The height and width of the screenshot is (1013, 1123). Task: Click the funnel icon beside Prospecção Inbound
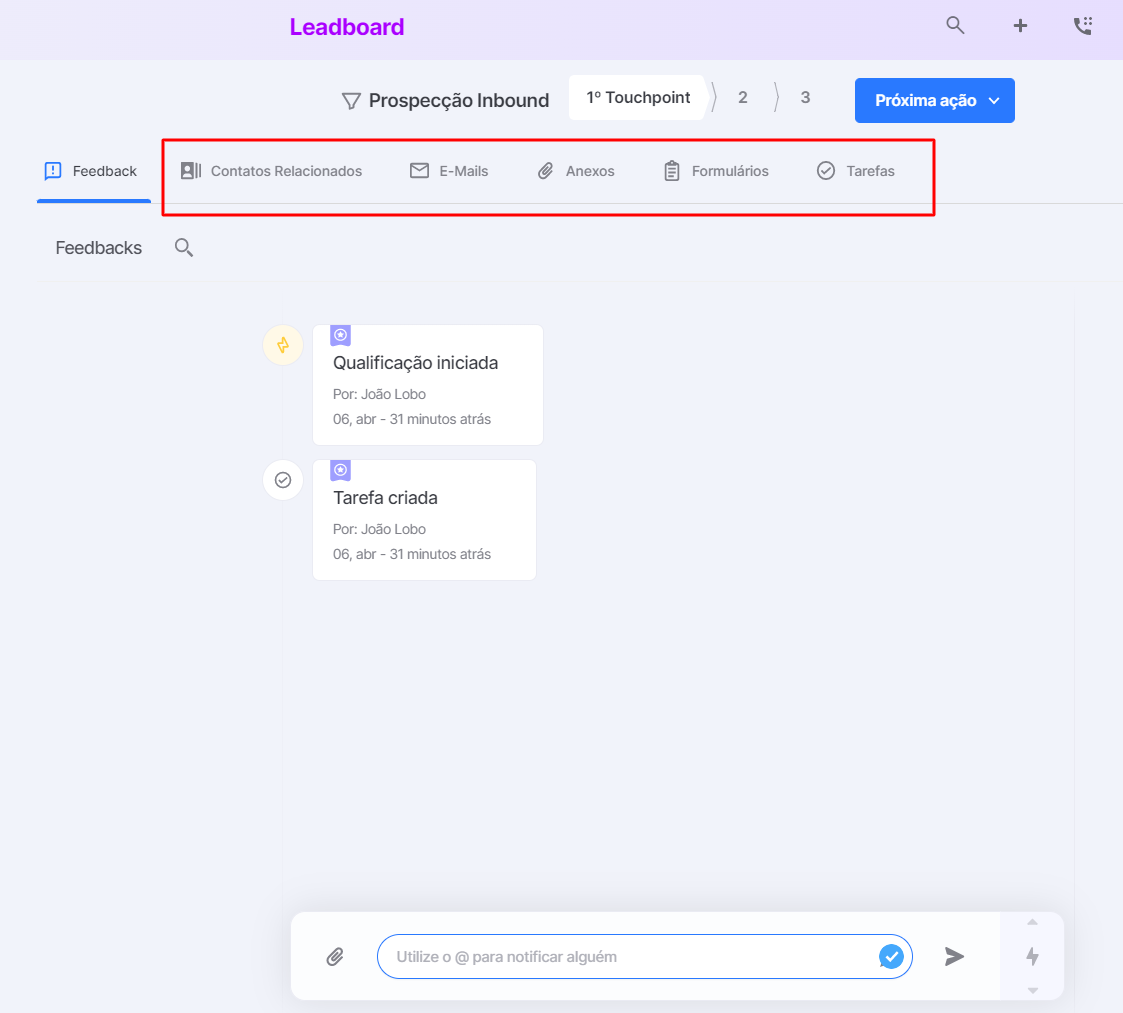pyautogui.click(x=351, y=101)
